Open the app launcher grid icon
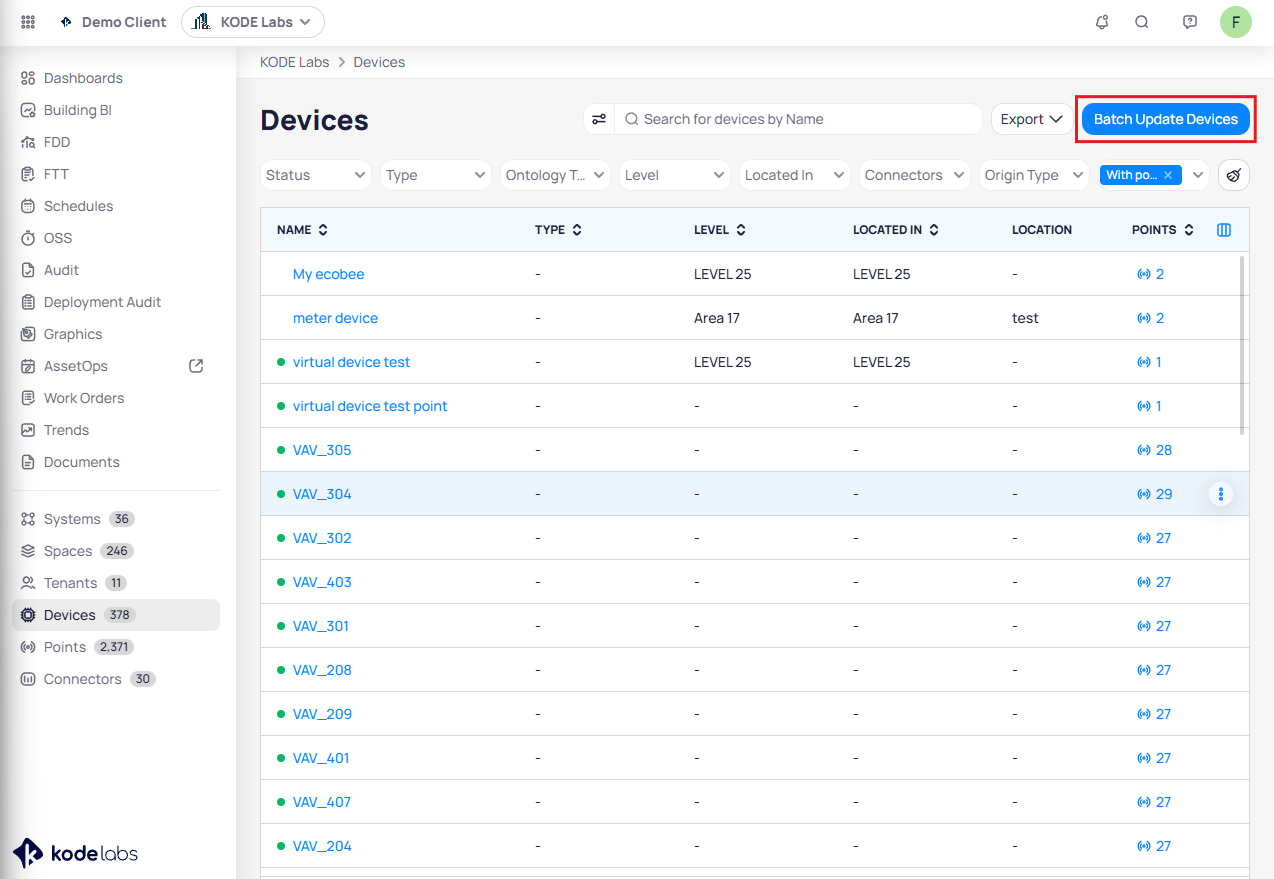 28,22
